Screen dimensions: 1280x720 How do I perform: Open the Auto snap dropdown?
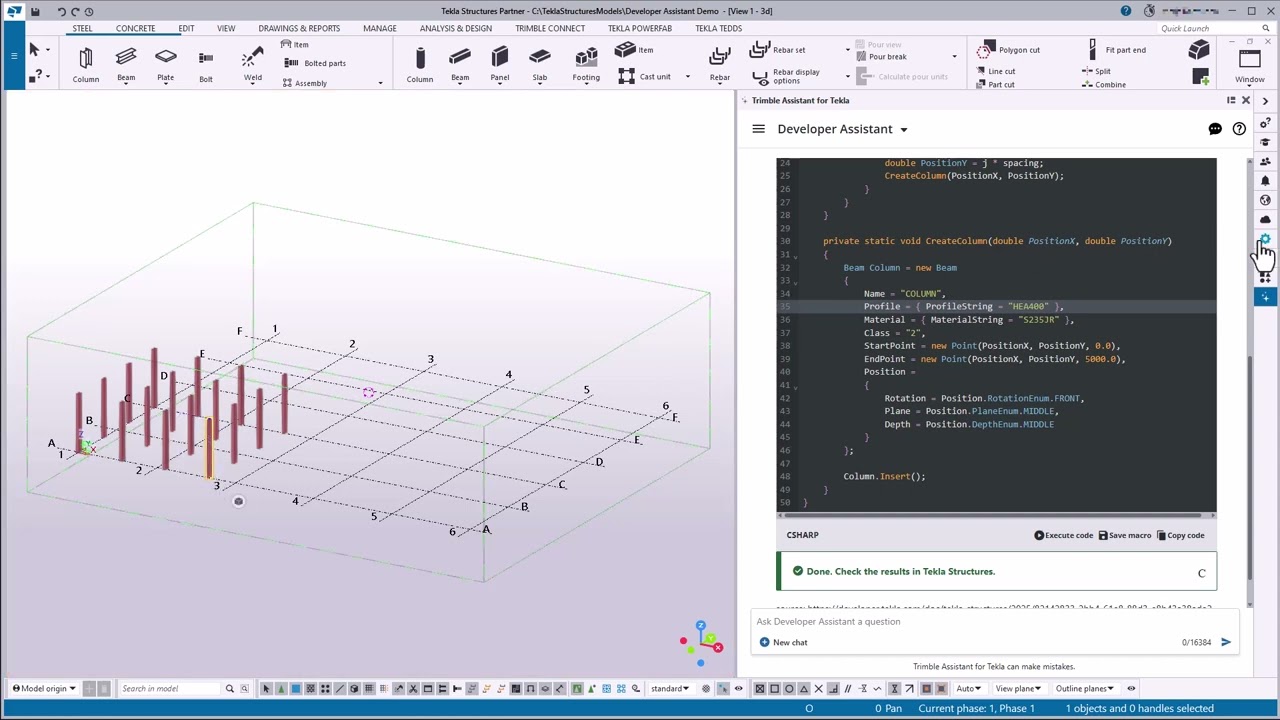969,688
